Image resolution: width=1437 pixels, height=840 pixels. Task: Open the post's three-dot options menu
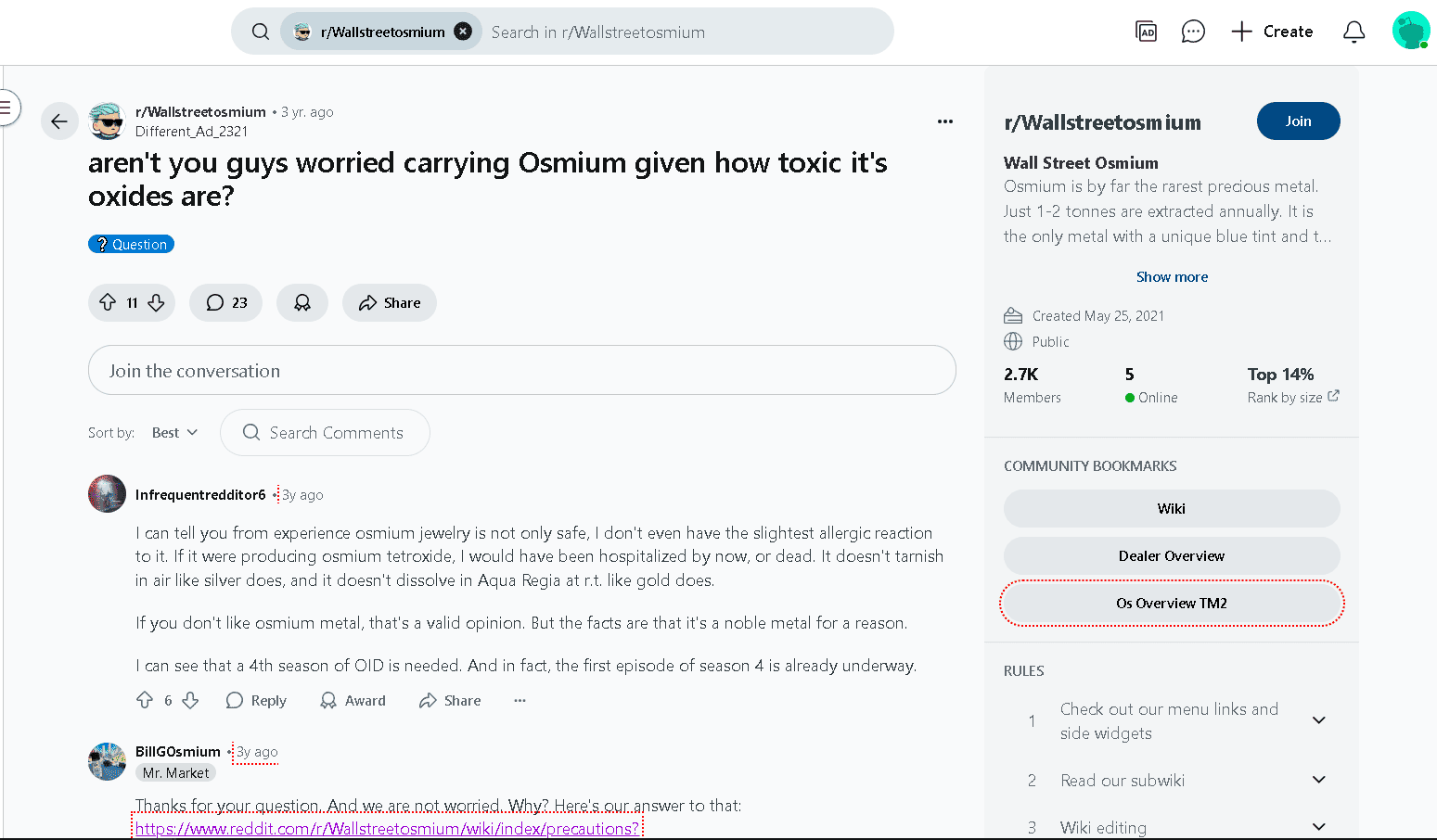944,121
